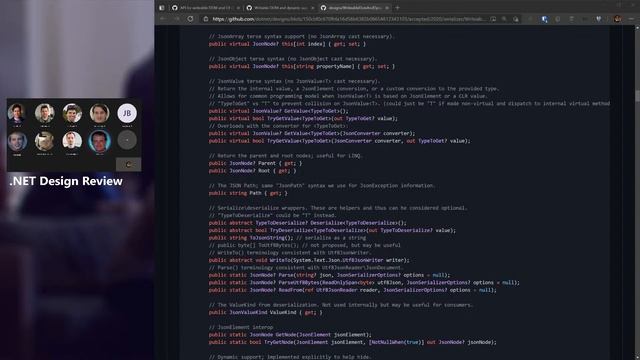Close the 'API for writeable DOM' tab
The height and width of the screenshot is (360, 640).
pyautogui.click(x=238, y=8)
